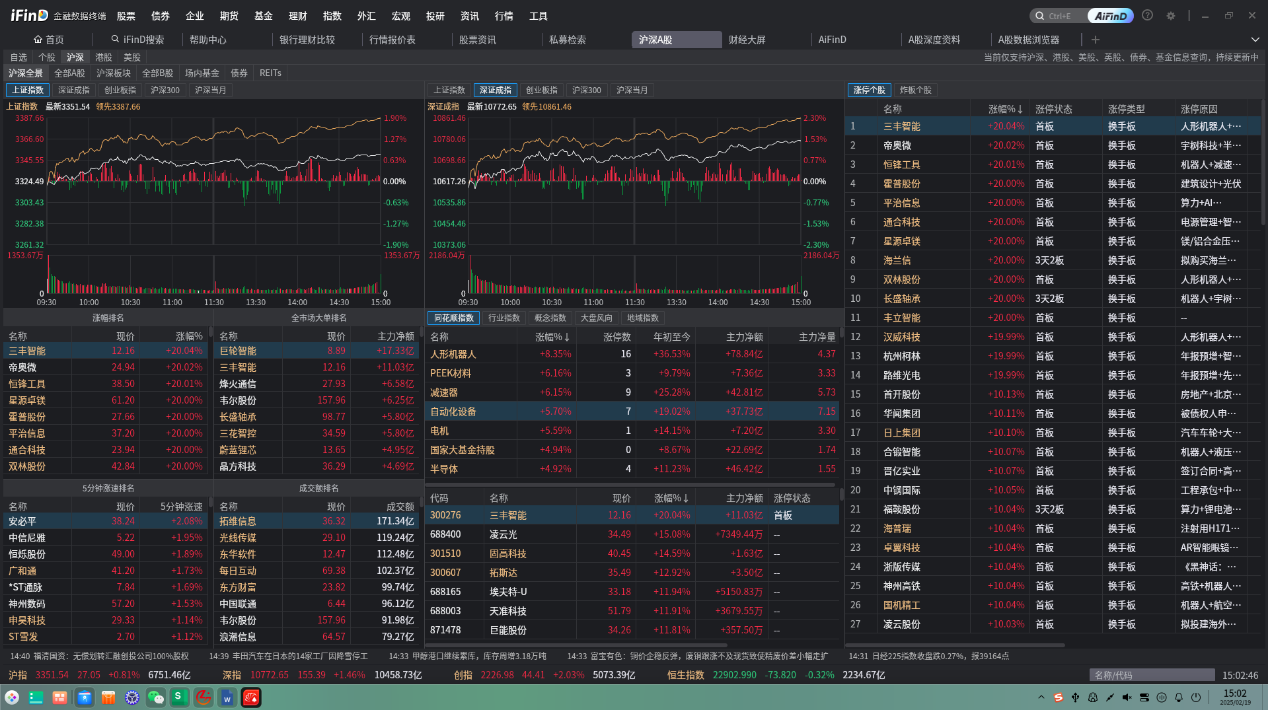Open WeChat from the taskbar
The image size is (1268, 710).
tap(155, 696)
